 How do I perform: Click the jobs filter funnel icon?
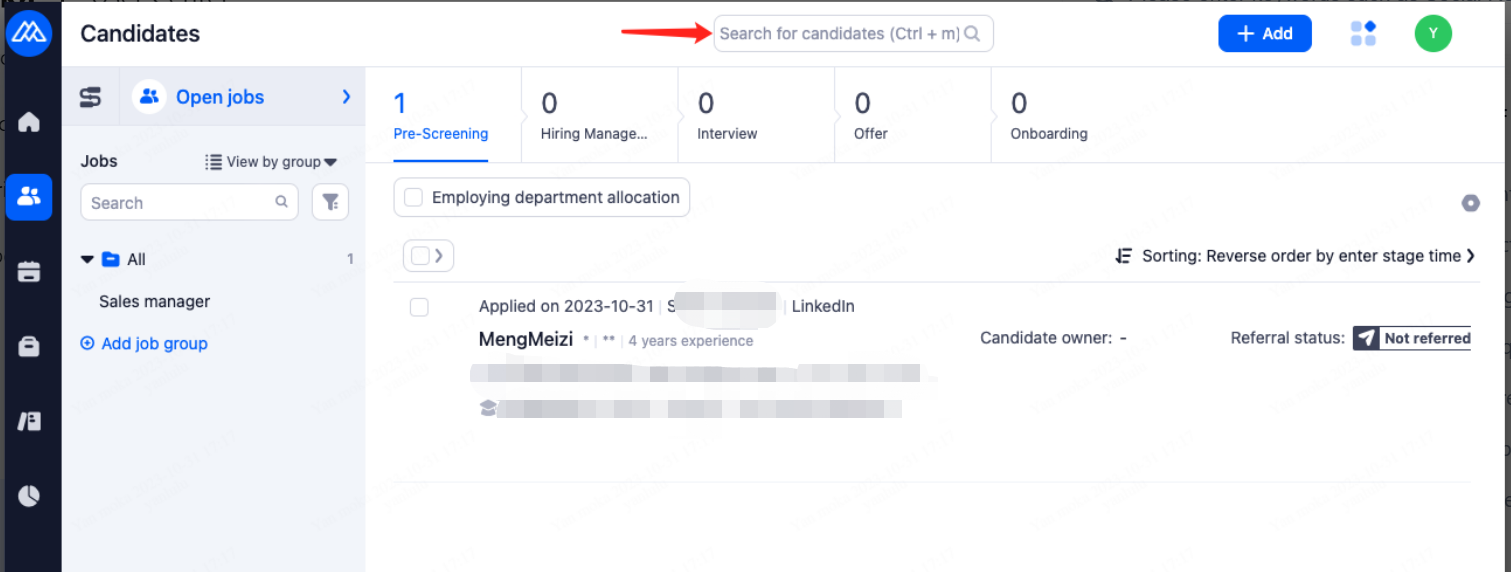pos(330,203)
